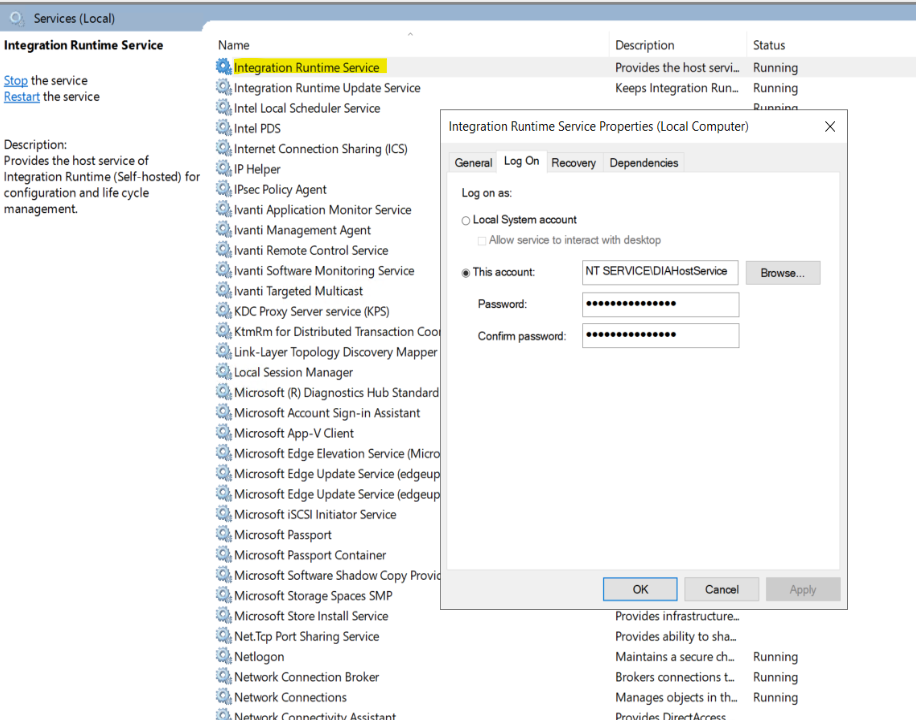The height and width of the screenshot is (720, 916).
Task: Click Stop the service link
Action: point(16,80)
